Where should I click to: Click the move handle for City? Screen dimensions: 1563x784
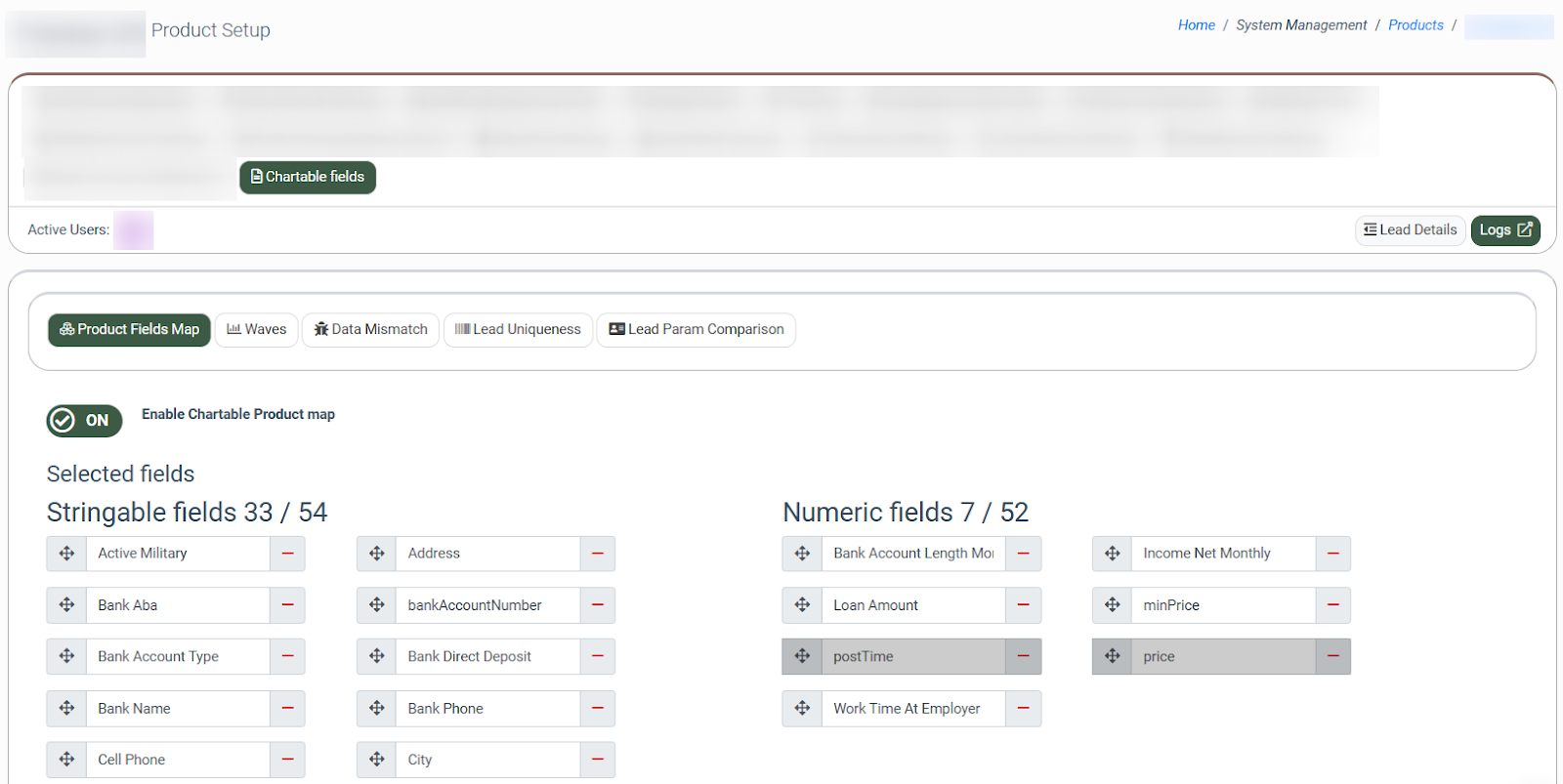pyautogui.click(x=376, y=760)
